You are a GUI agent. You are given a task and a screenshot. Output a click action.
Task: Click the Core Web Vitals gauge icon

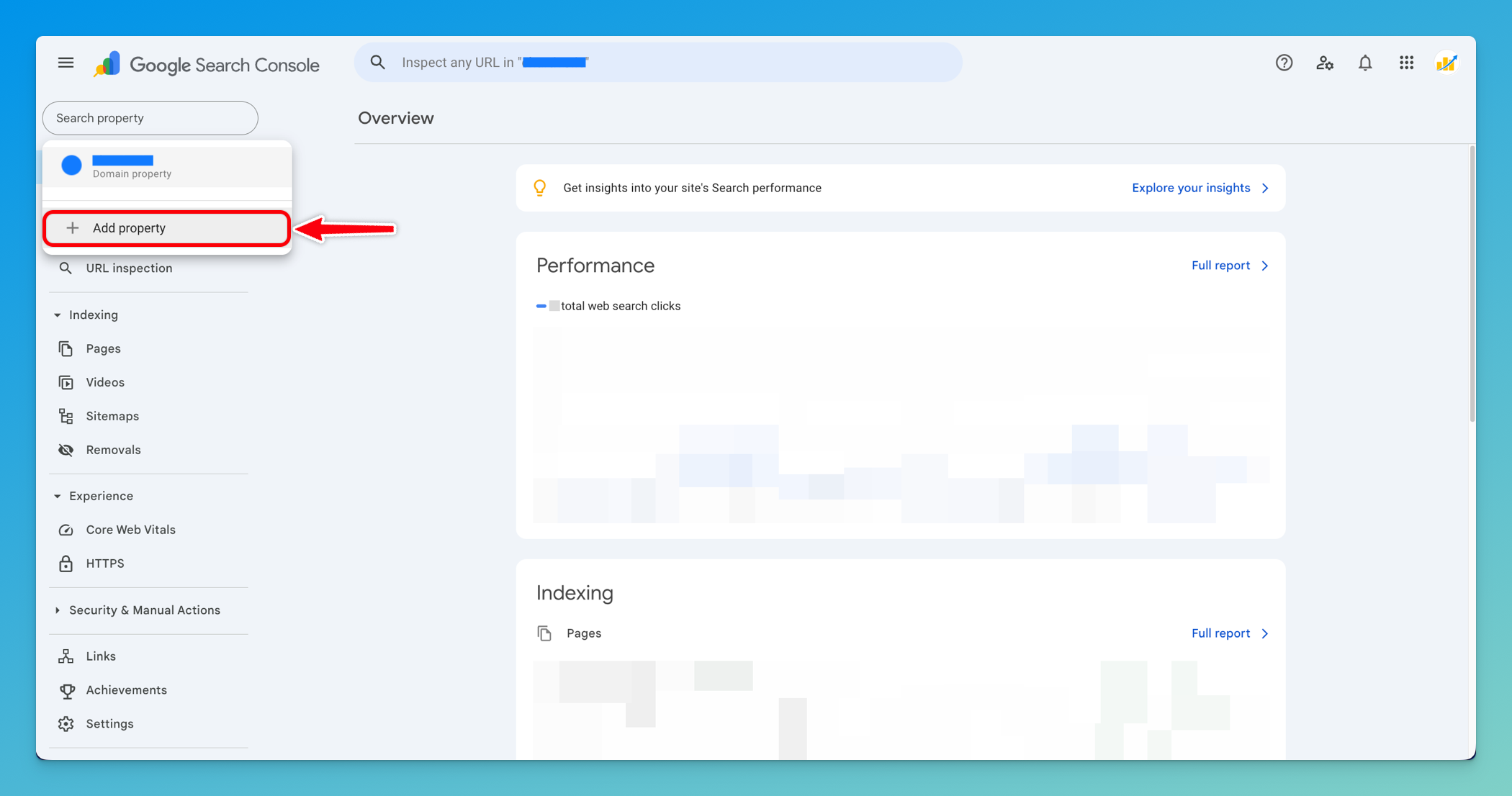coord(66,530)
